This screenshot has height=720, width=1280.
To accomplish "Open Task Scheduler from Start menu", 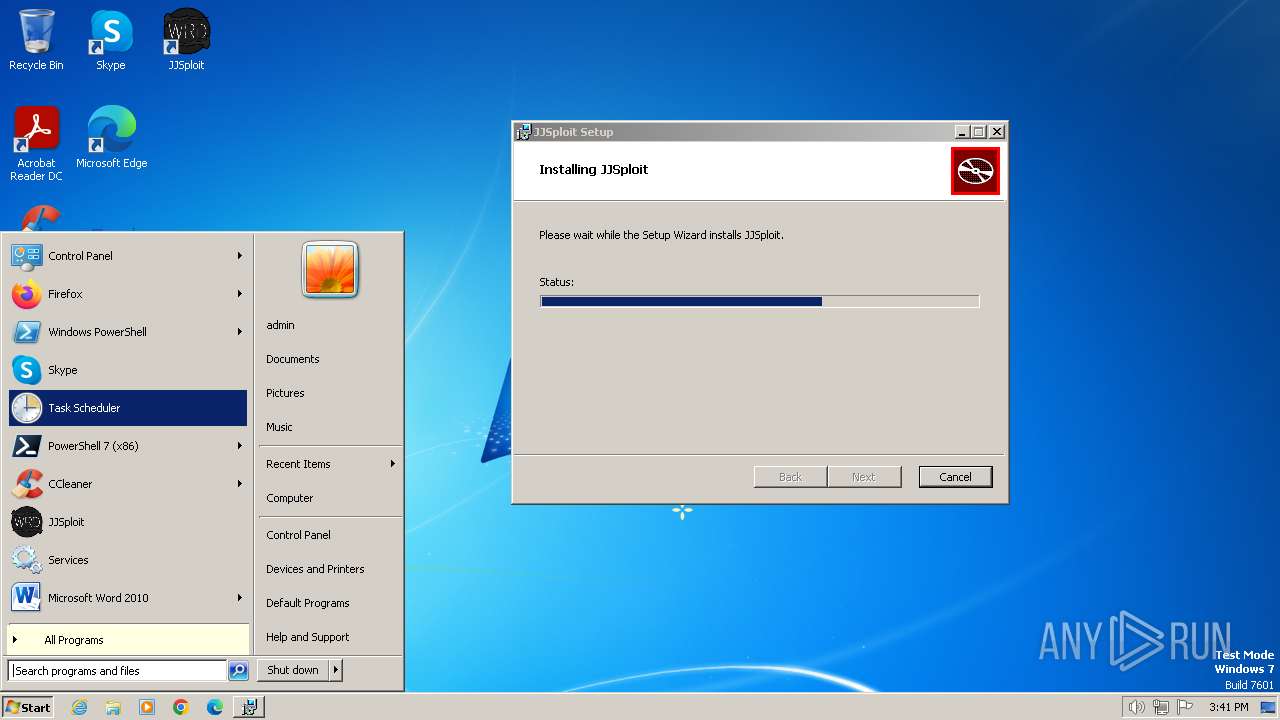I will (x=128, y=408).
